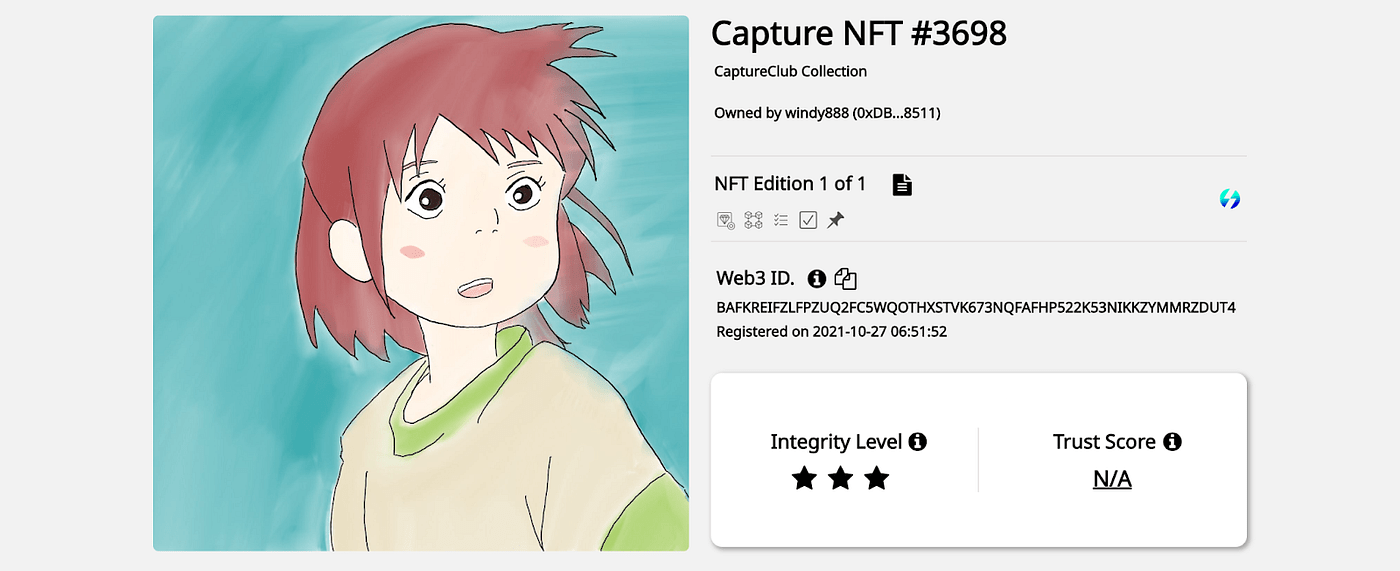The height and width of the screenshot is (571, 1400).
Task: Click the blockchain cubes icon
Action: (754, 220)
